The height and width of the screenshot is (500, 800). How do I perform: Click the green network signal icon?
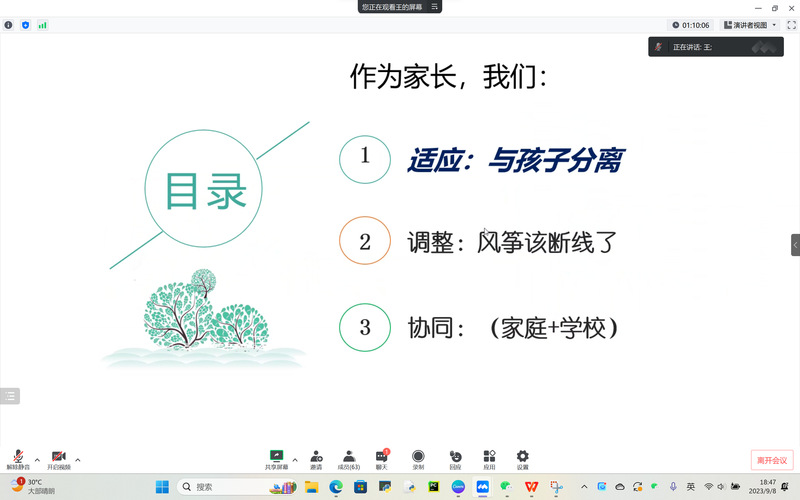coord(42,25)
